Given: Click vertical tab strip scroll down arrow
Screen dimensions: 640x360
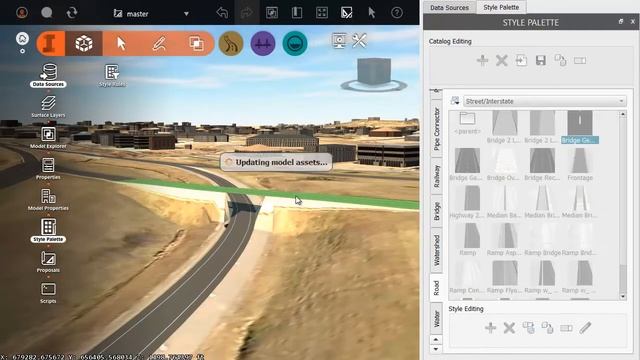Looking at the screenshot, I should coord(436,349).
